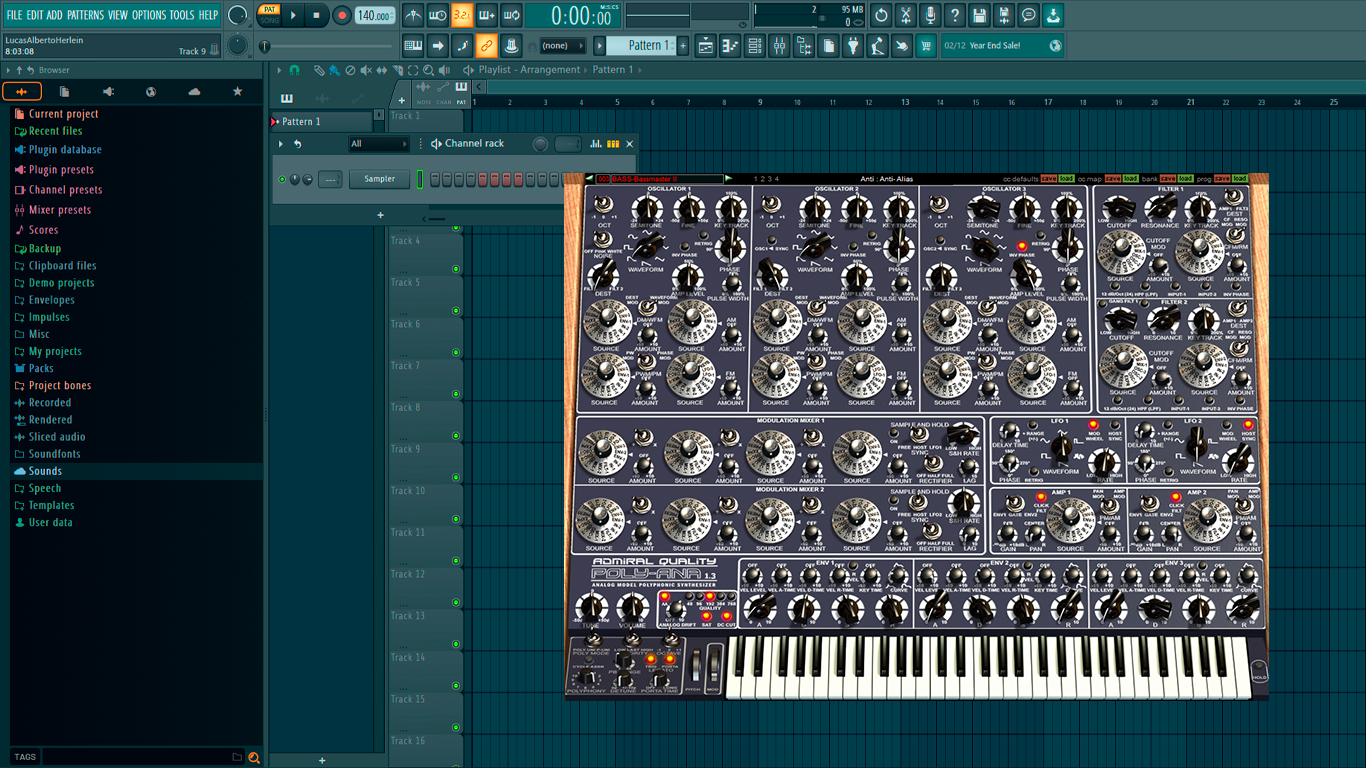
Task: Open the OPTIONS menu
Action: (x=149, y=15)
